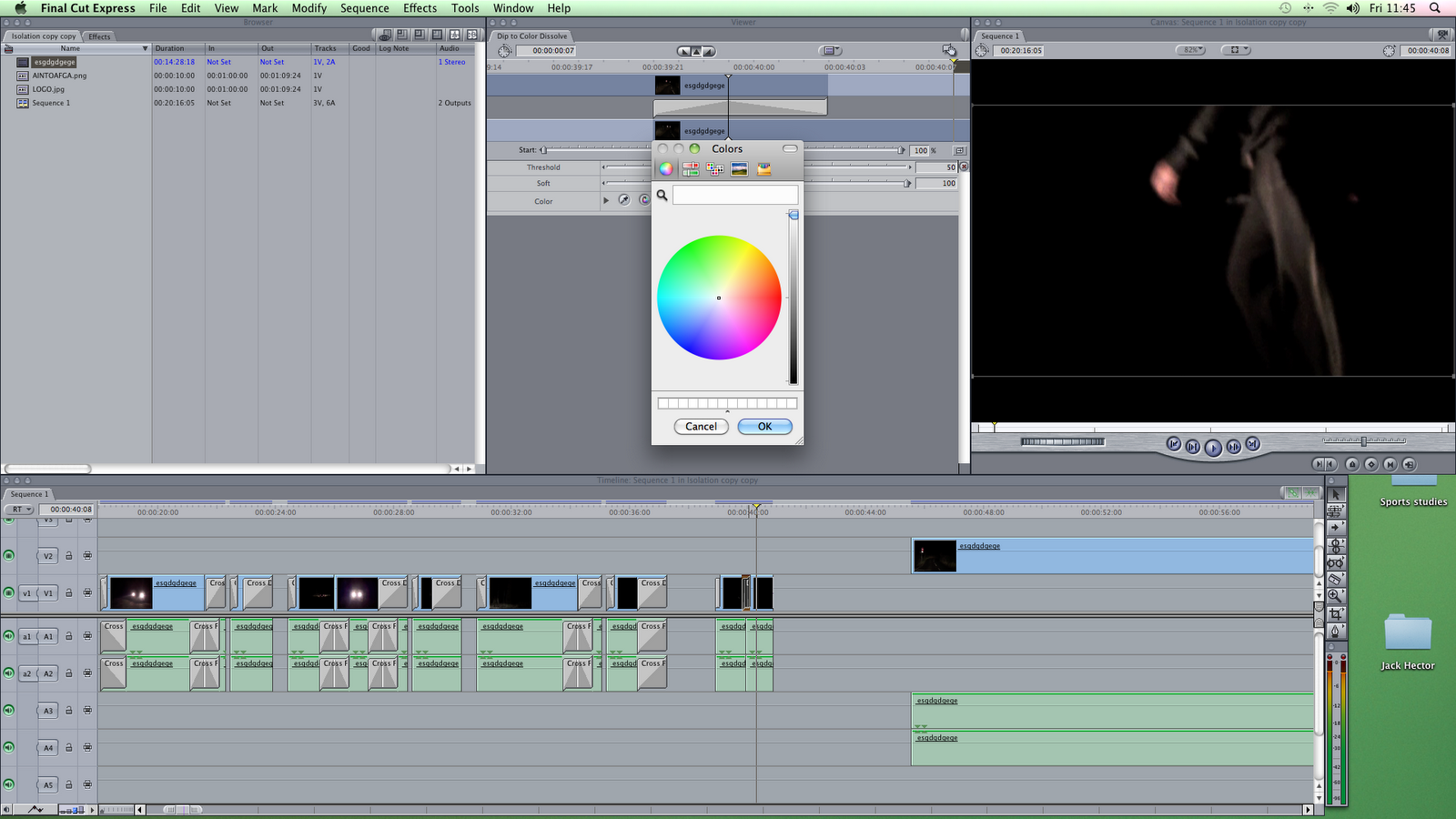1456x819 pixels.
Task: Add a motion keyframe in the Canvas
Action: [1370, 464]
